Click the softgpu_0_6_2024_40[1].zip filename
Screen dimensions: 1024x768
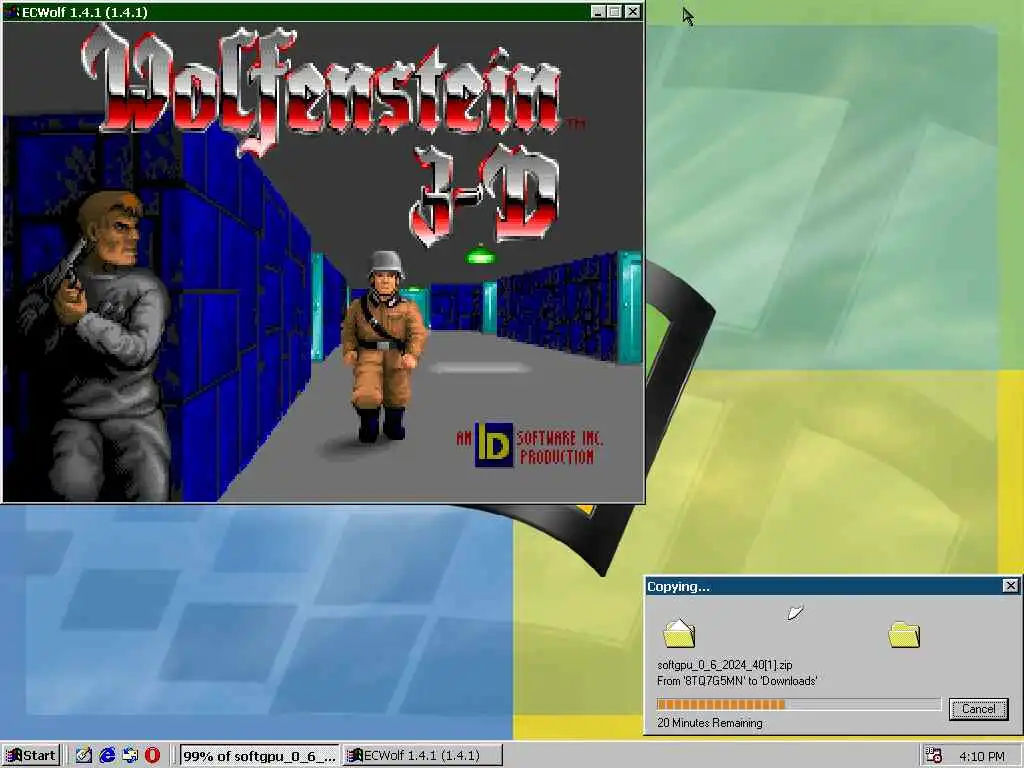(724, 665)
